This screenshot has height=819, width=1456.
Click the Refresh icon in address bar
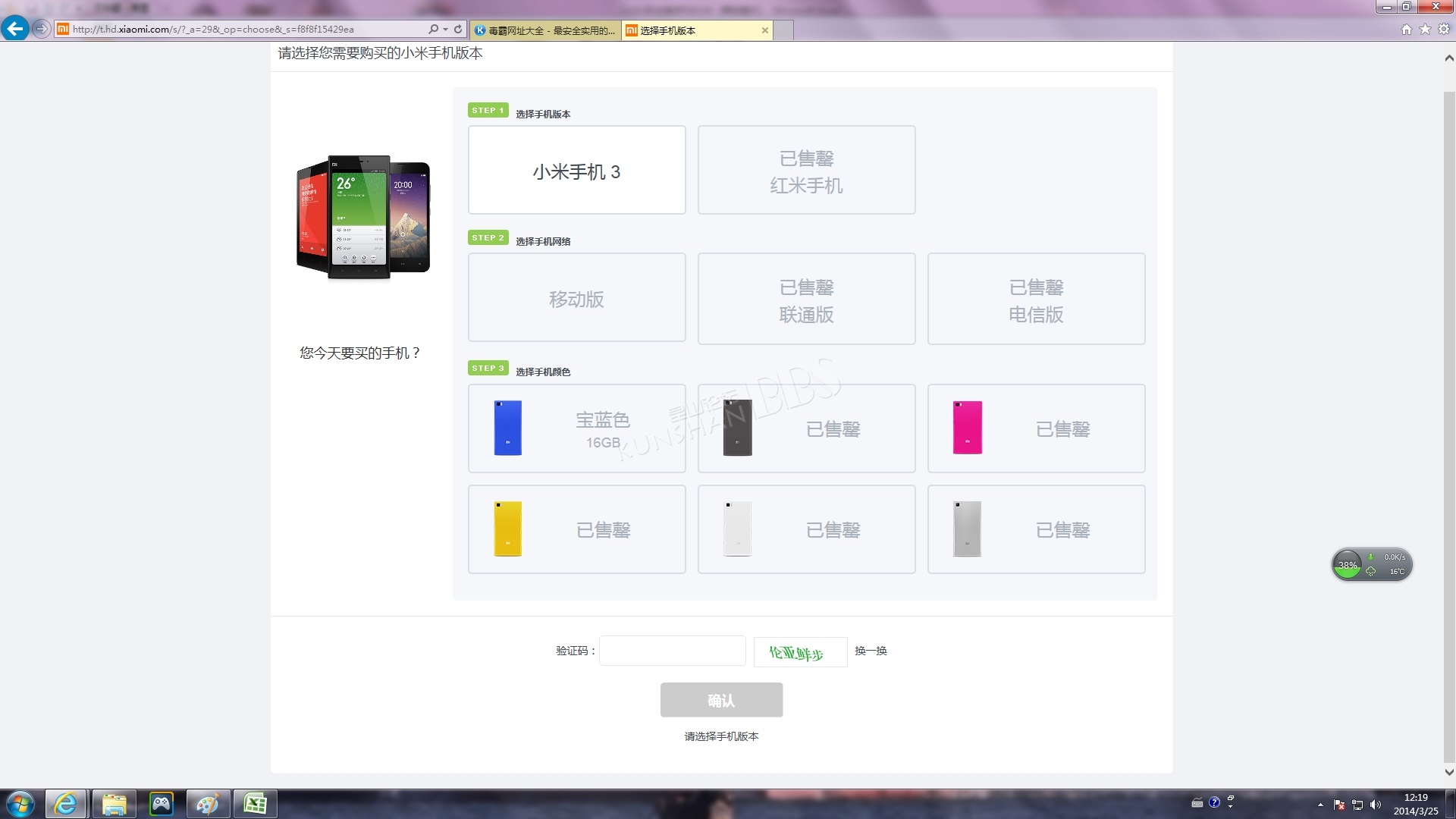point(458,29)
